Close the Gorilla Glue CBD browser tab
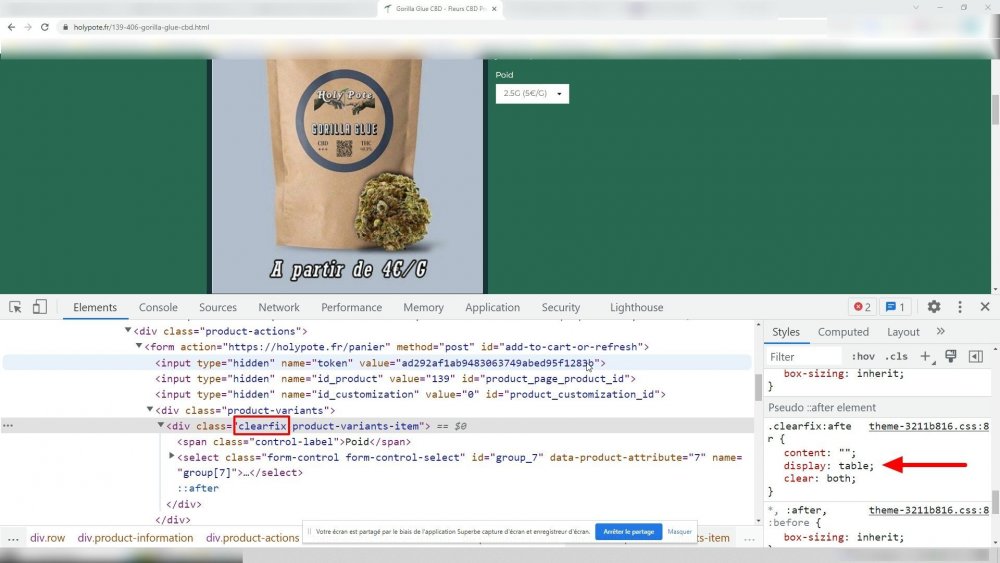Screen dimensions: 1000x563 [494, 9]
